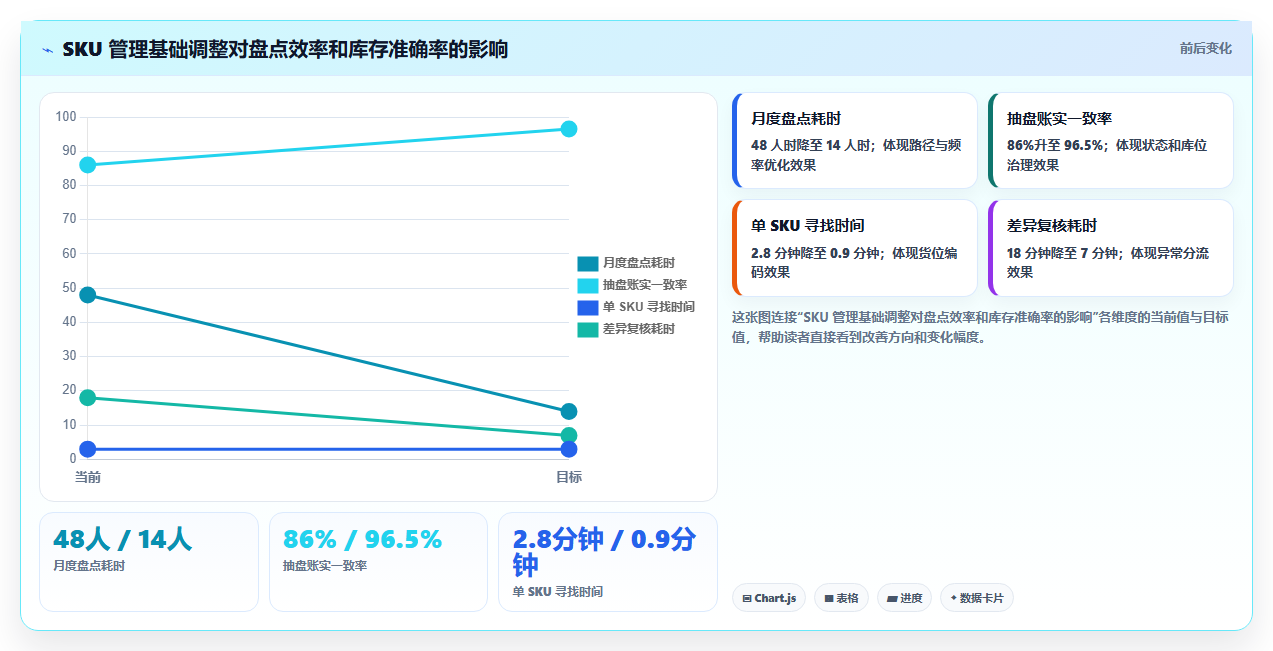The image size is (1273, 651).
Task: Select the 数据卡片 tag chip
Action: 977,598
